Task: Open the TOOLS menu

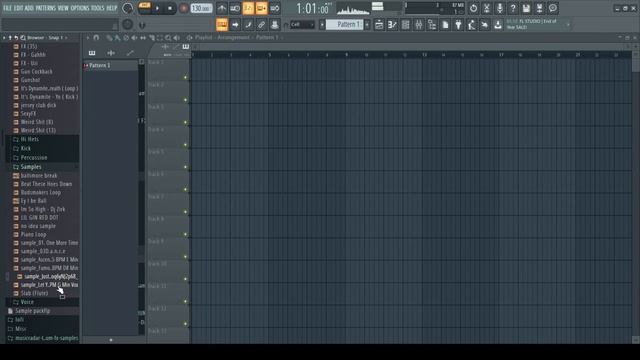Action: 98,8
